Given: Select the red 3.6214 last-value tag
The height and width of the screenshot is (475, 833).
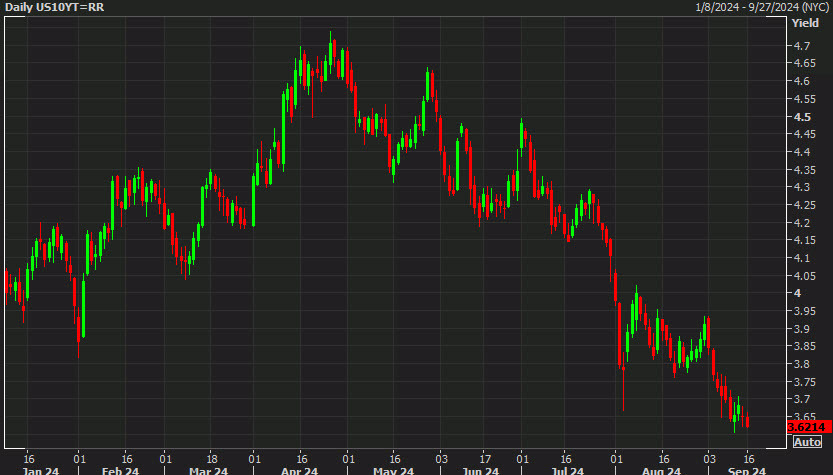Looking at the screenshot, I should tap(809, 427).
